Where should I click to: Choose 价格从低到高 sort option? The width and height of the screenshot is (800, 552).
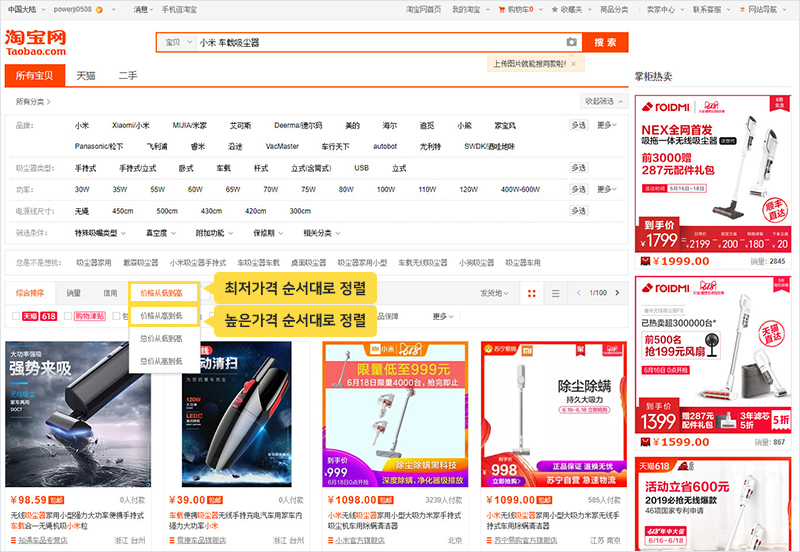(163, 293)
